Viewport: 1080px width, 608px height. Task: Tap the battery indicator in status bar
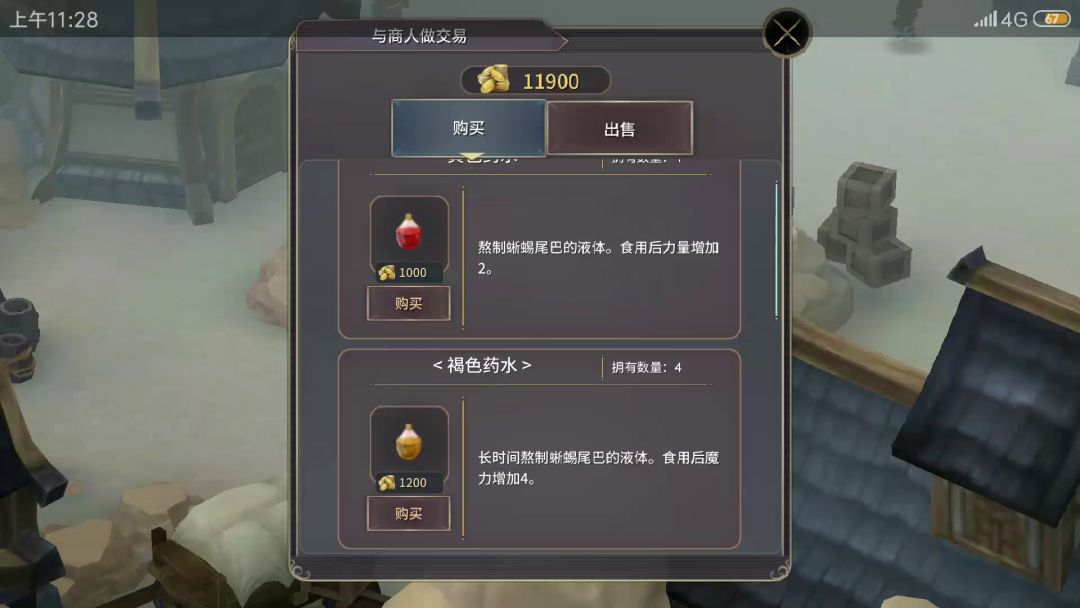point(1051,19)
